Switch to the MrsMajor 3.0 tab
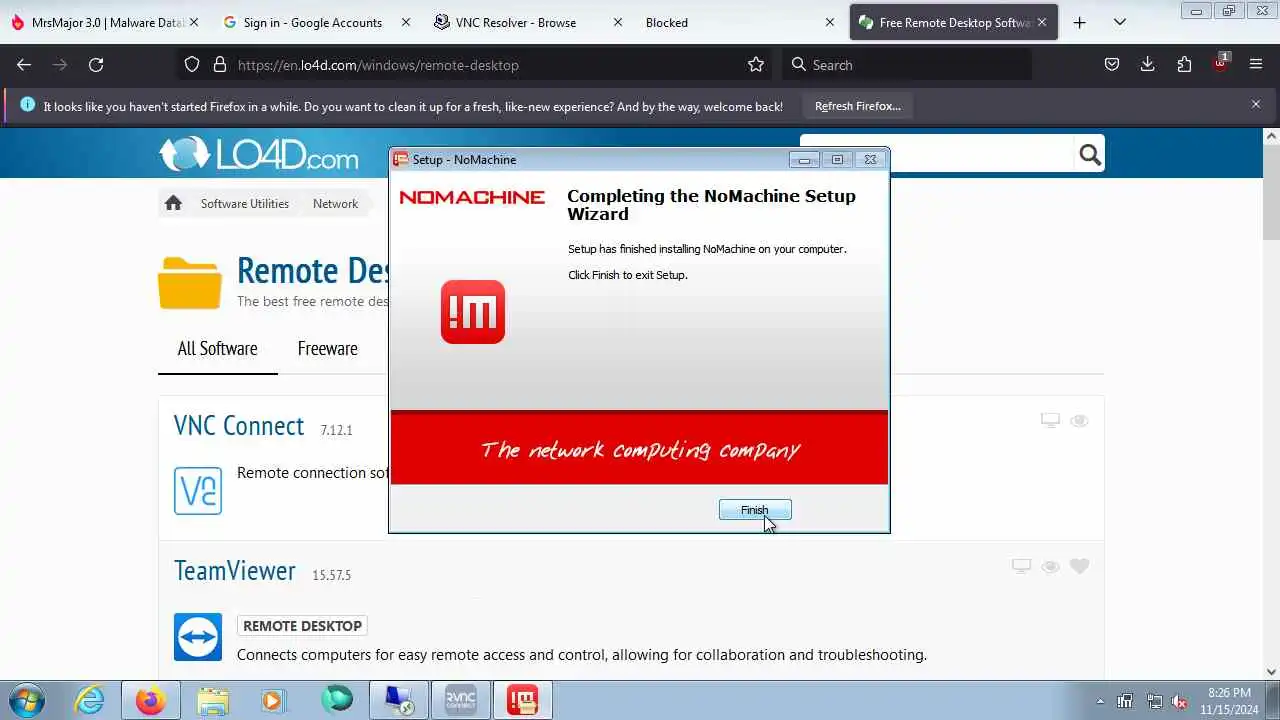Screen dimensions: 1280x720 click(104, 22)
